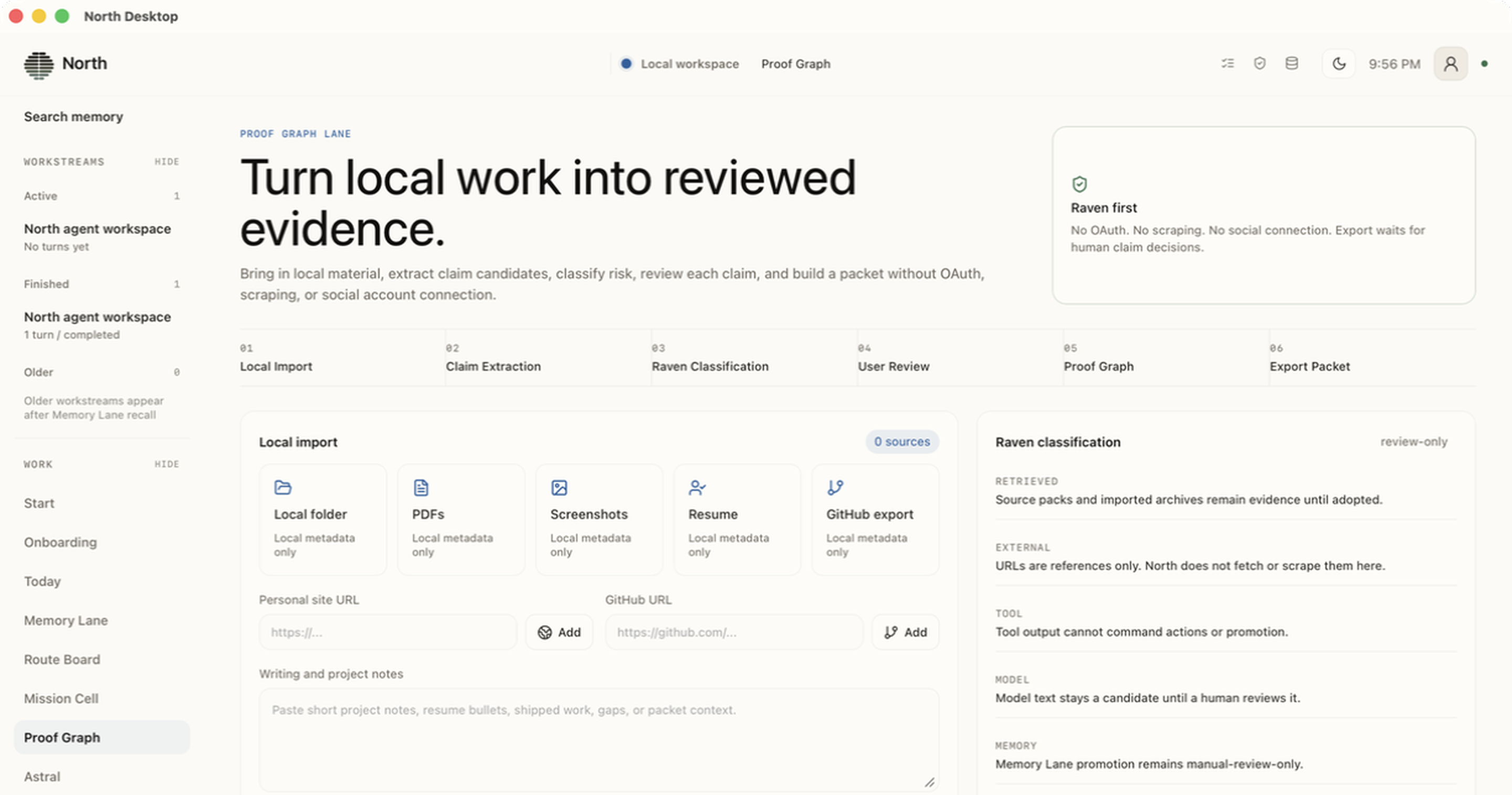The image size is (1512, 795).
Task: Go to step 01 Local Import
Action: 342,357
